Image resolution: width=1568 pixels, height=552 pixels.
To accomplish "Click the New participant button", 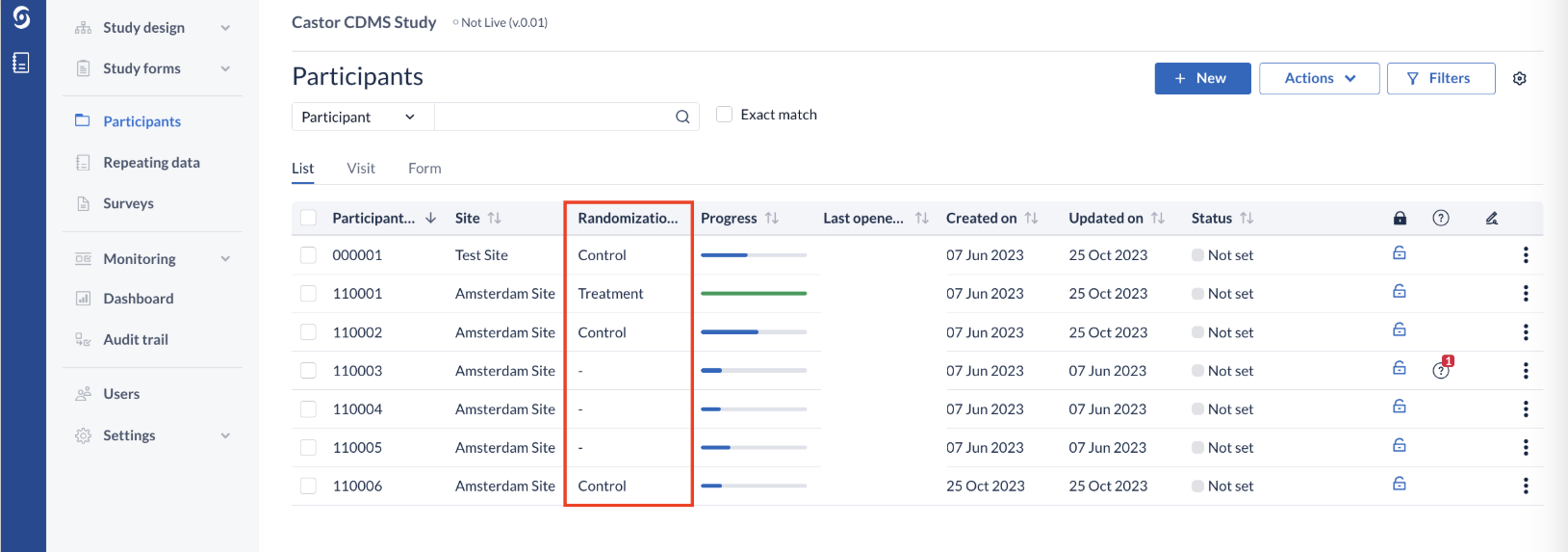I will [x=1203, y=79].
